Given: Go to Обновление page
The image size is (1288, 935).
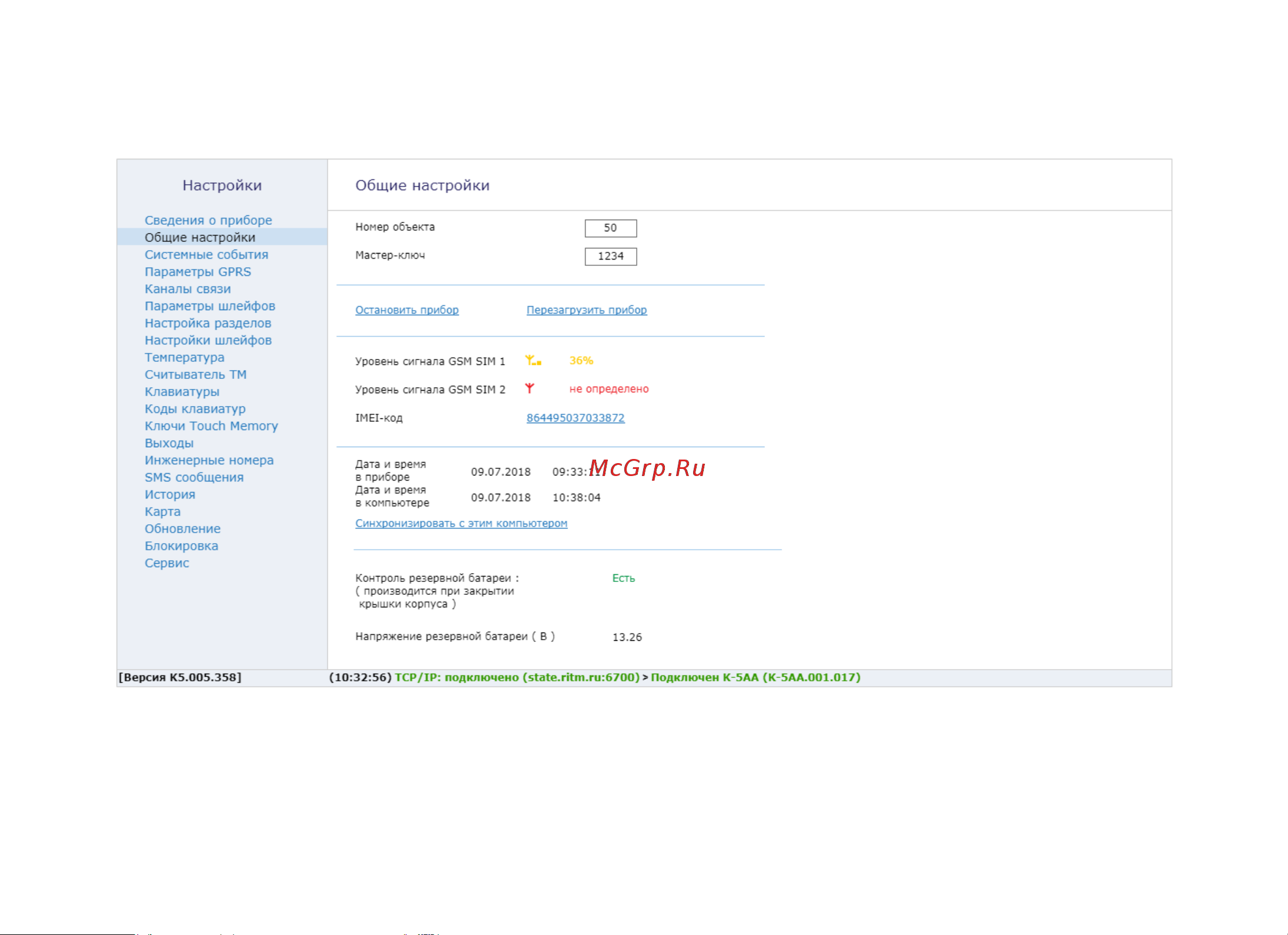Looking at the screenshot, I should pyautogui.click(x=182, y=528).
